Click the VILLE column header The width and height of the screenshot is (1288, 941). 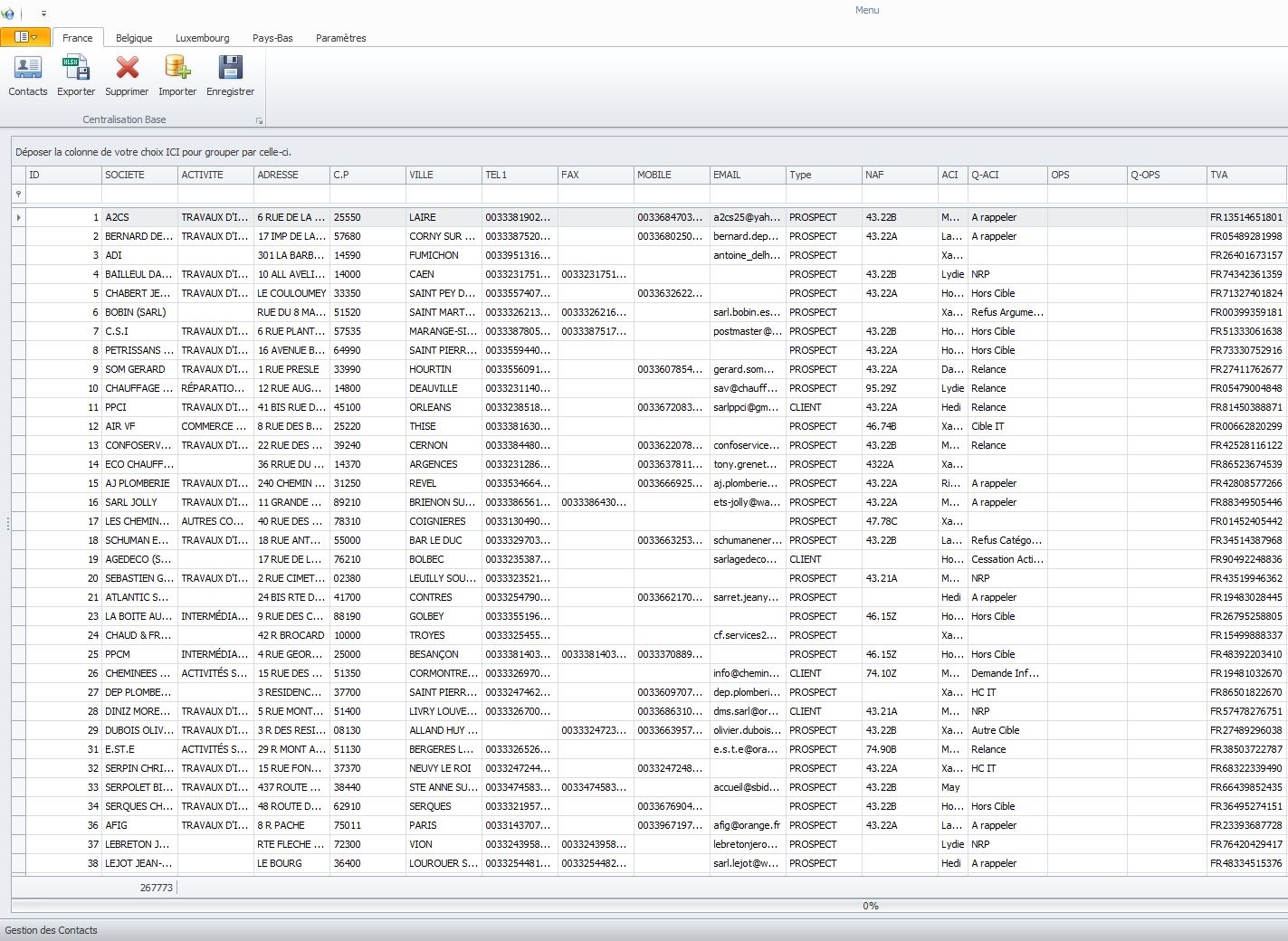click(x=444, y=175)
